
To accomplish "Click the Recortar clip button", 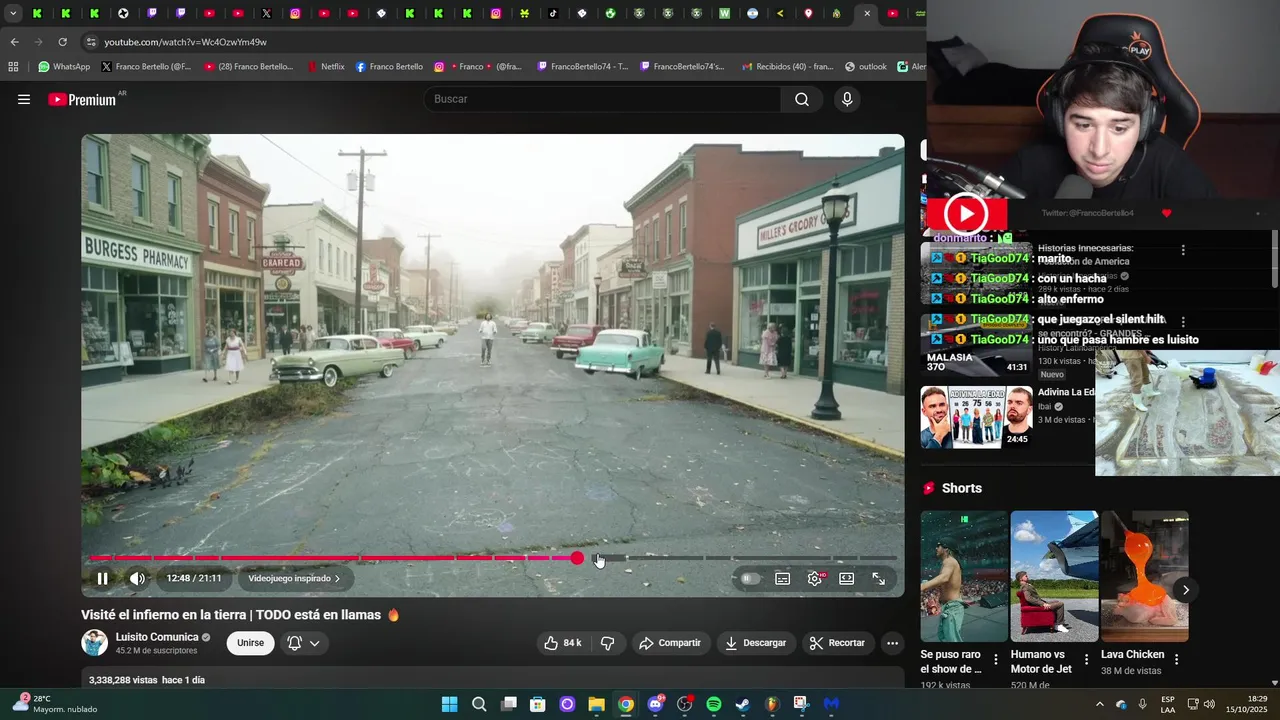I will 837,643.
